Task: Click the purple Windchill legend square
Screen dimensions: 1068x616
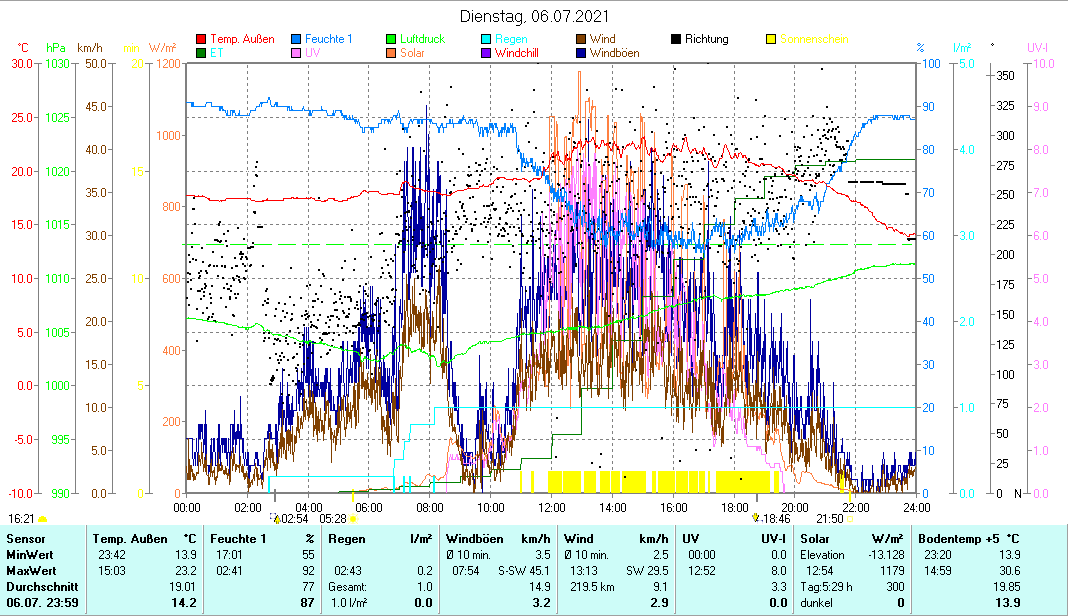Action: pos(486,53)
